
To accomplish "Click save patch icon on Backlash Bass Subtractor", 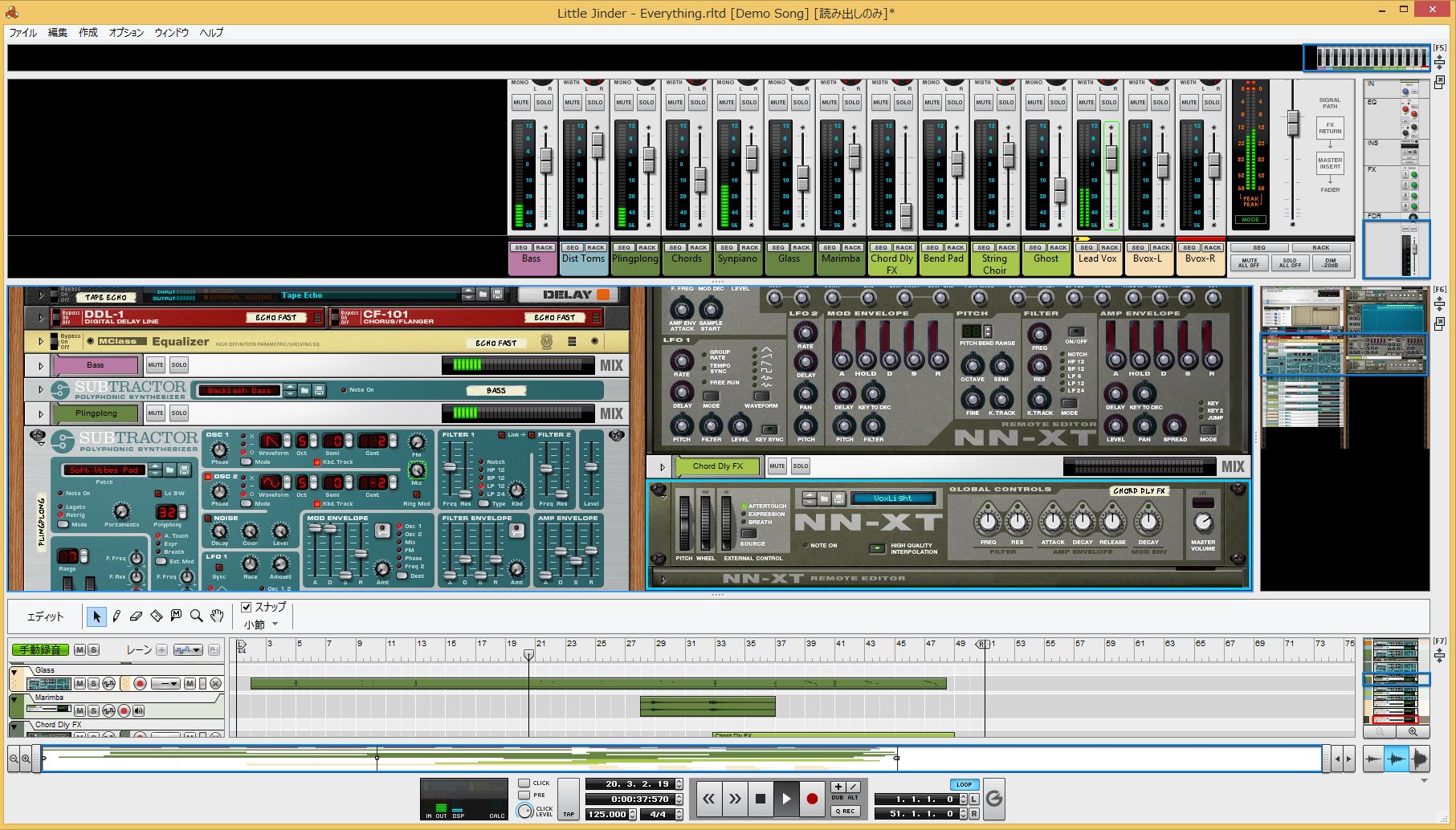I will [x=320, y=390].
